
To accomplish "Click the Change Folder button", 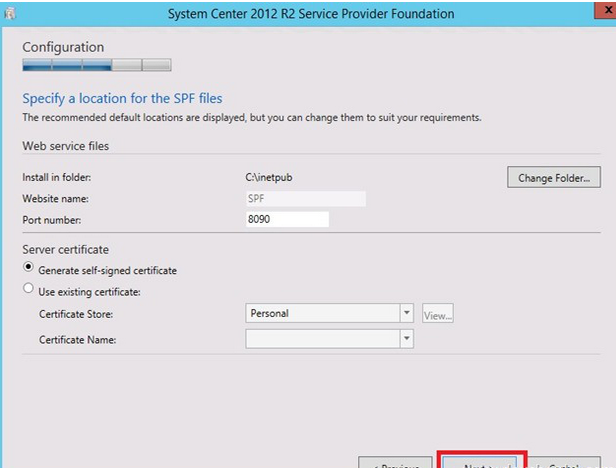I will [x=554, y=177].
